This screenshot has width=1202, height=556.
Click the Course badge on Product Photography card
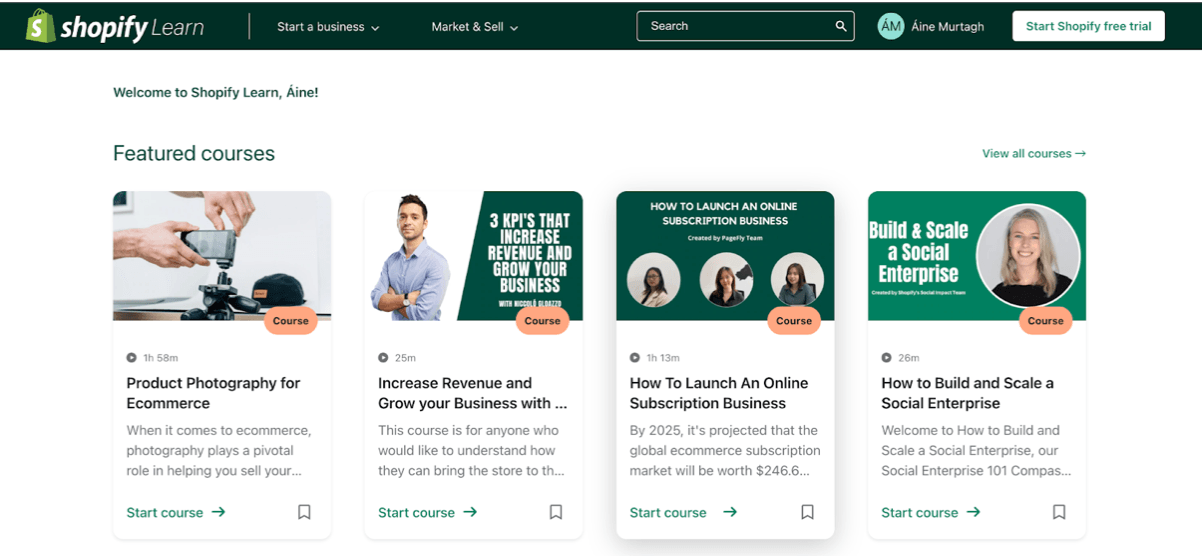[291, 321]
